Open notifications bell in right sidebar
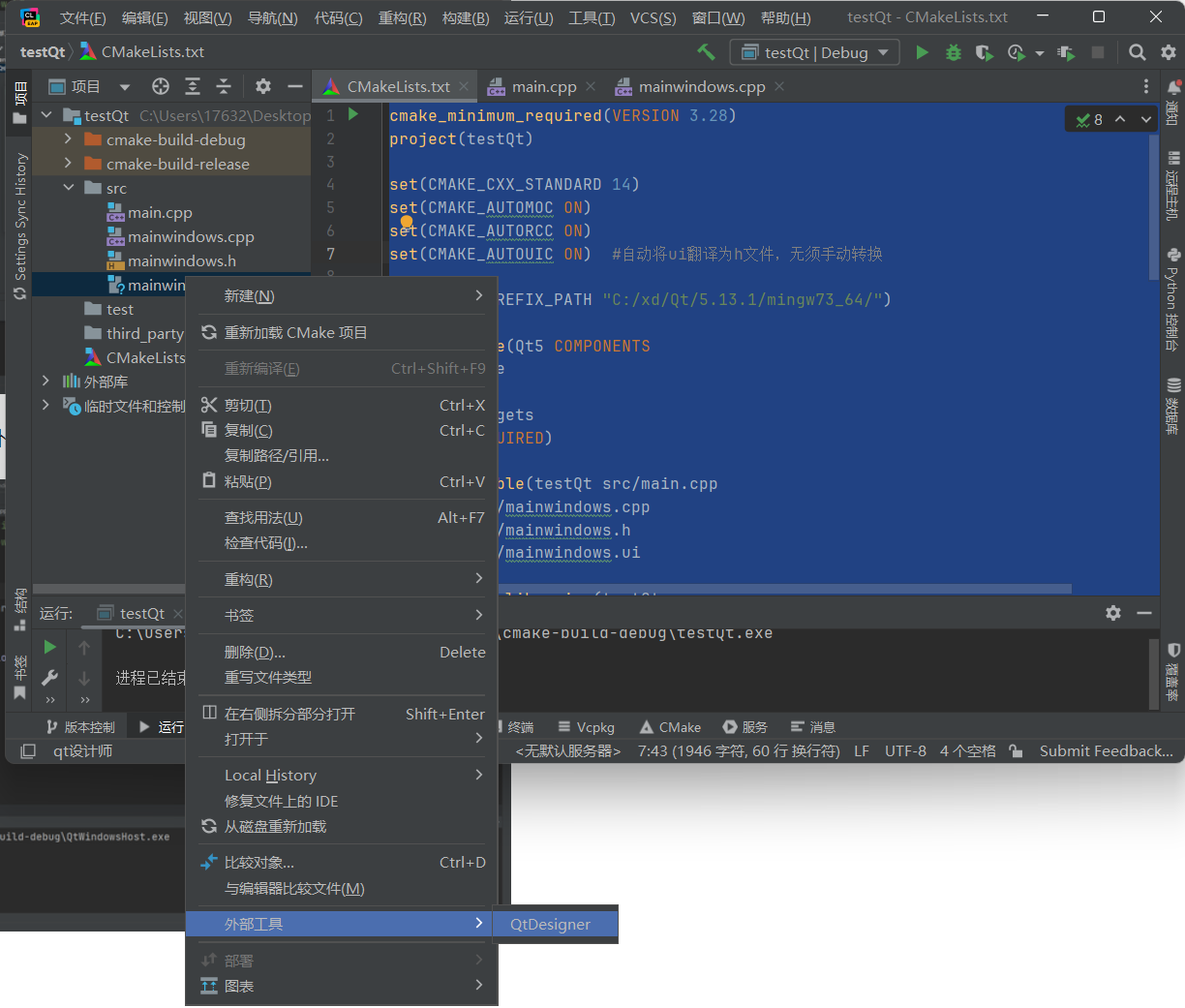This screenshot has height=1008, width=1185. click(1173, 88)
